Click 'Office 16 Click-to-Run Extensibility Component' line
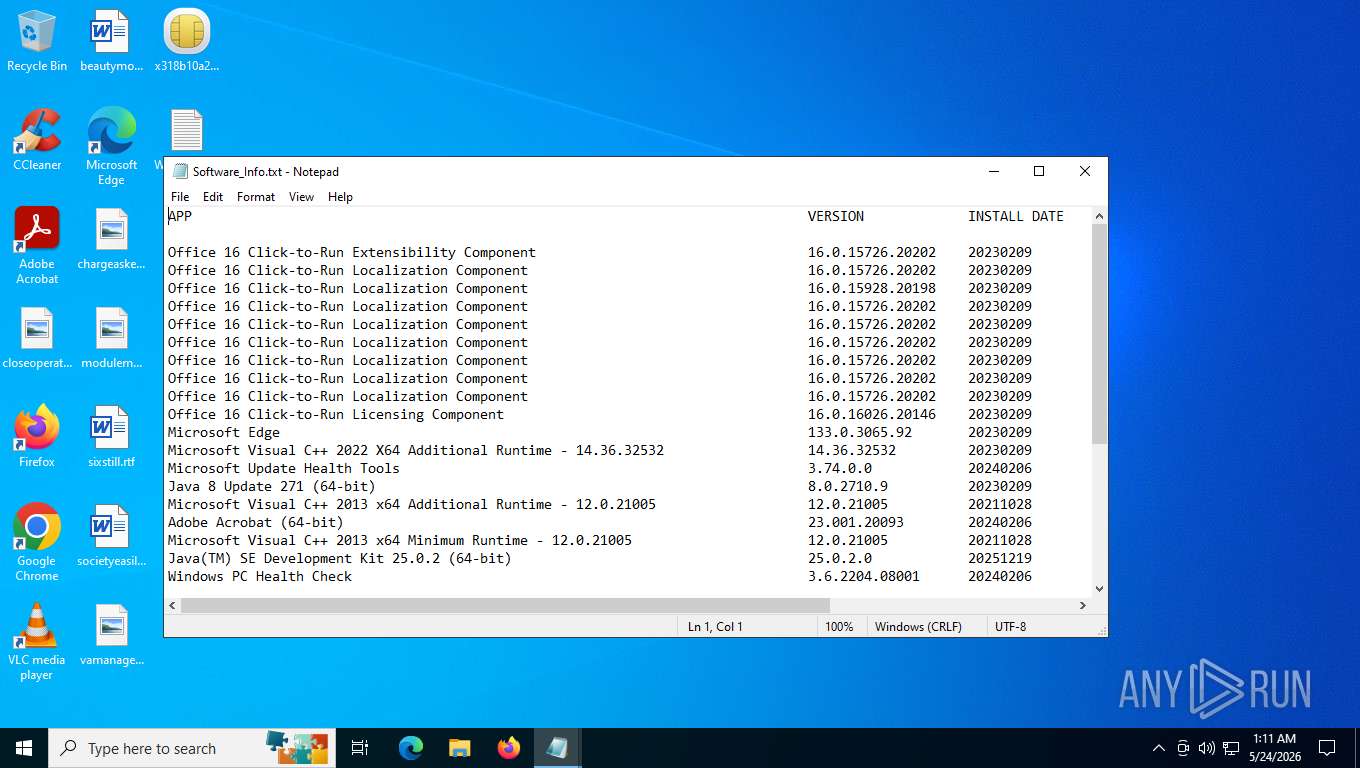1360x768 pixels. pos(352,252)
